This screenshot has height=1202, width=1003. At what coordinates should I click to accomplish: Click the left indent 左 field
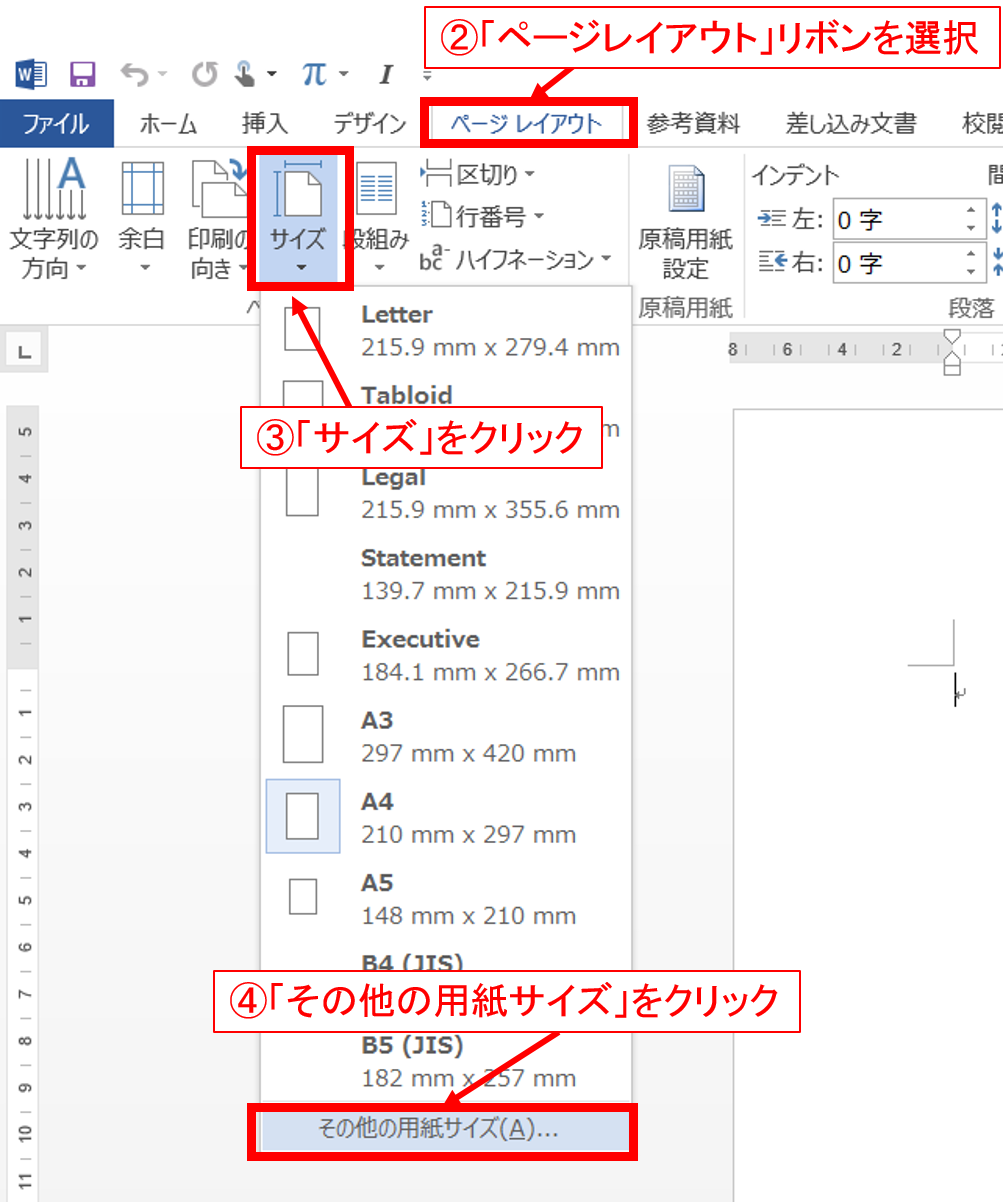point(909,219)
